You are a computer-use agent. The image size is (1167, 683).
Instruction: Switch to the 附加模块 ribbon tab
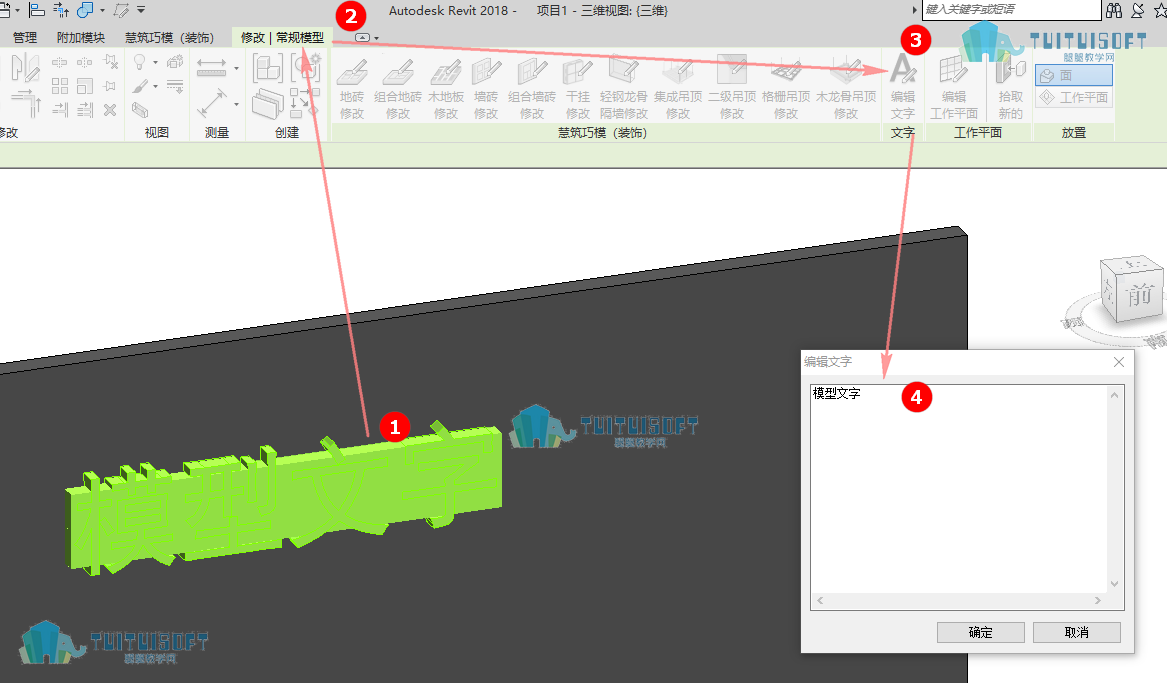81,37
